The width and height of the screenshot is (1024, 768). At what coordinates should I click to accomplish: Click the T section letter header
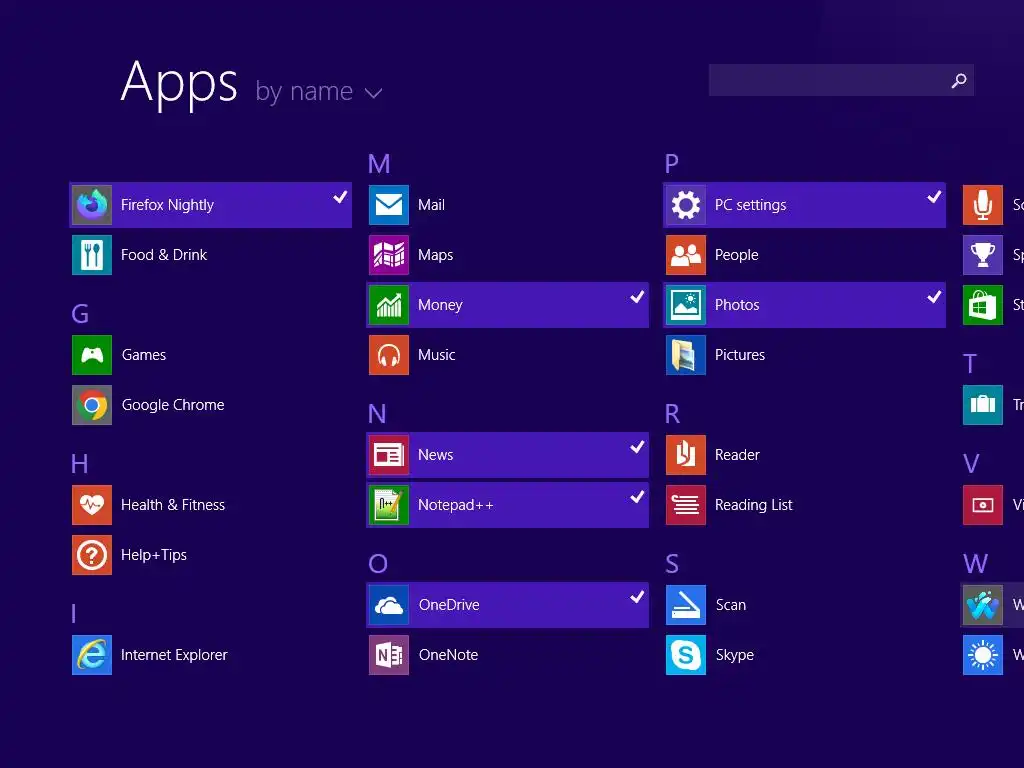pyautogui.click(x=970, y=364)
